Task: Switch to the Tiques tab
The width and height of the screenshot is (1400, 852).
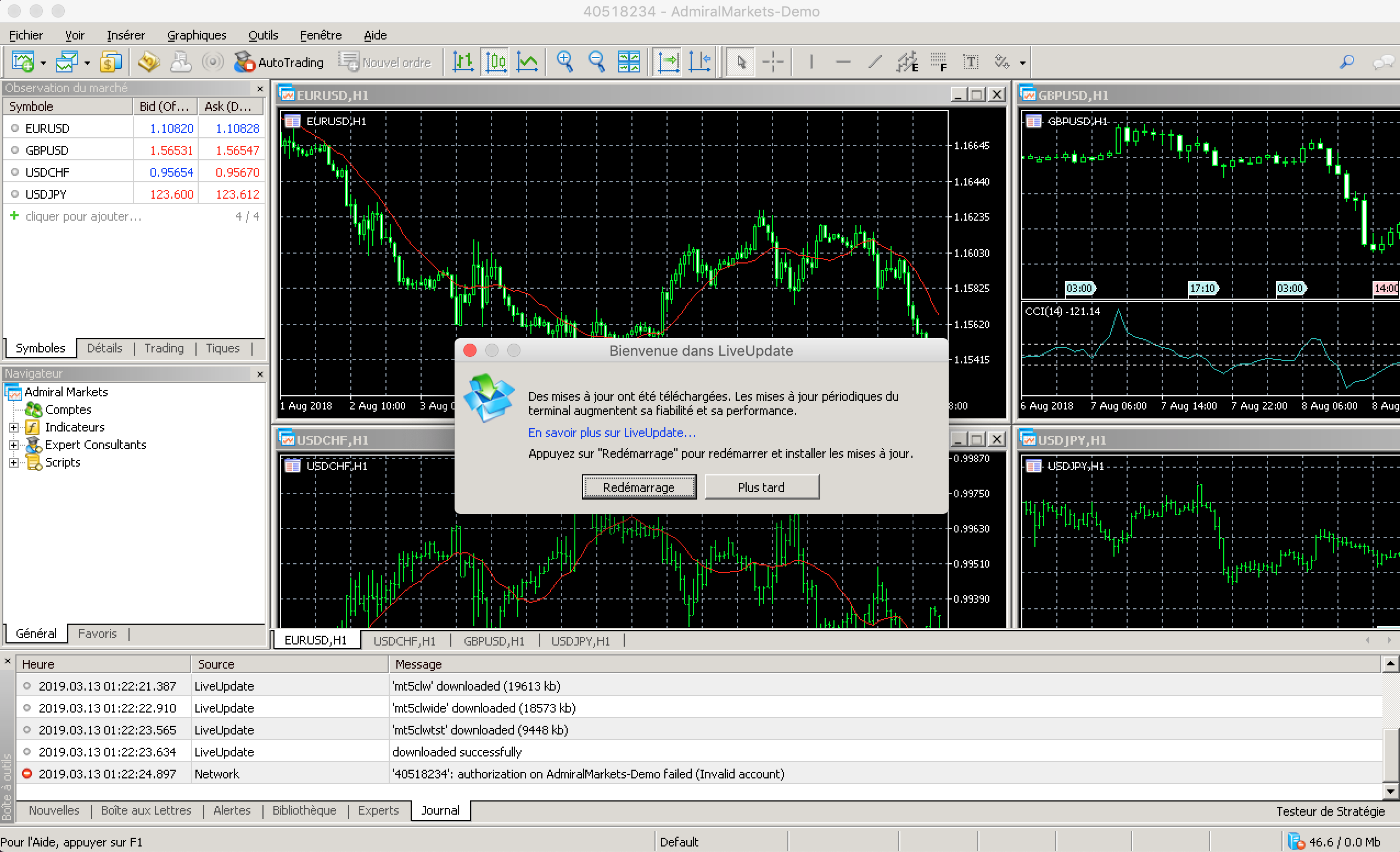Action: 223,348
